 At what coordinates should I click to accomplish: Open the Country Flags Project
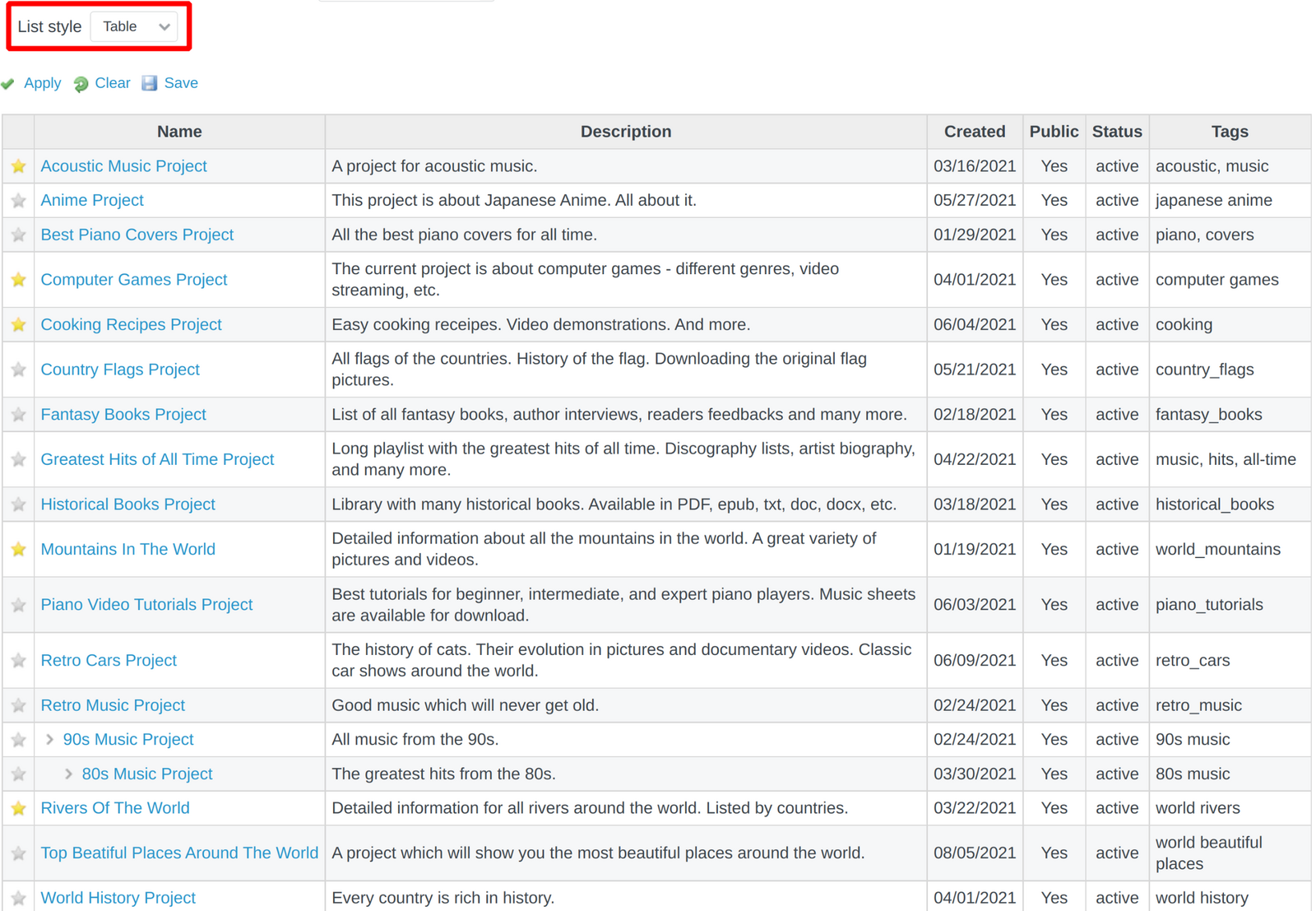coord(119,370)
